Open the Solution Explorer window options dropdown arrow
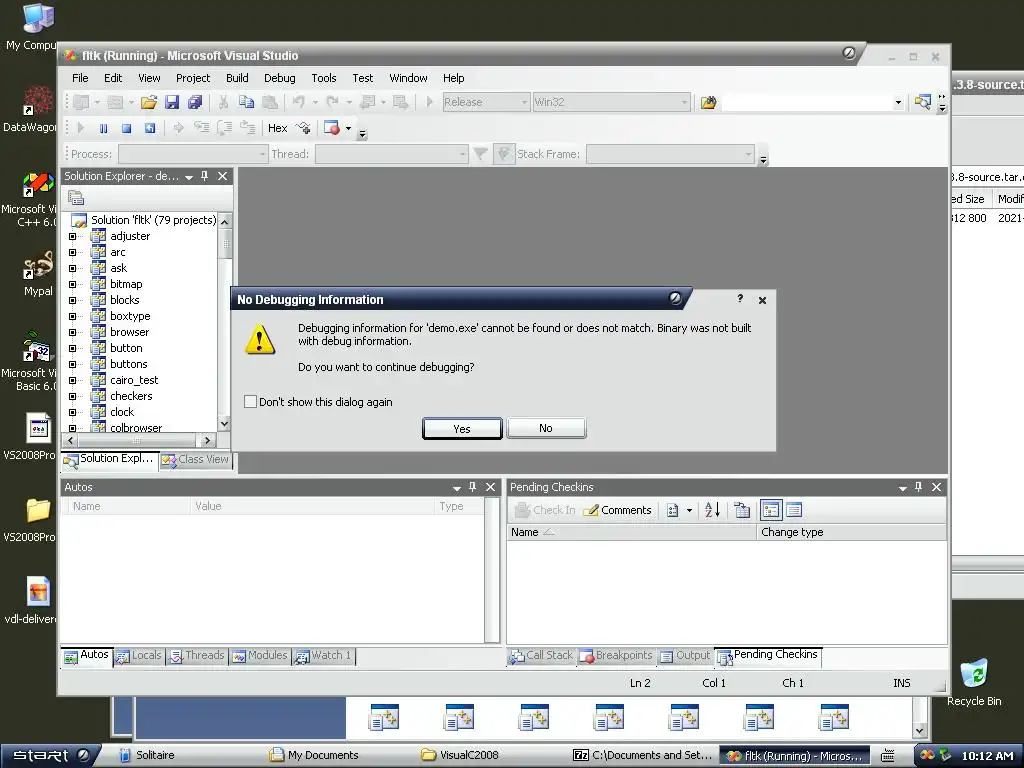The image size is (1024, 768). (189, 177)
